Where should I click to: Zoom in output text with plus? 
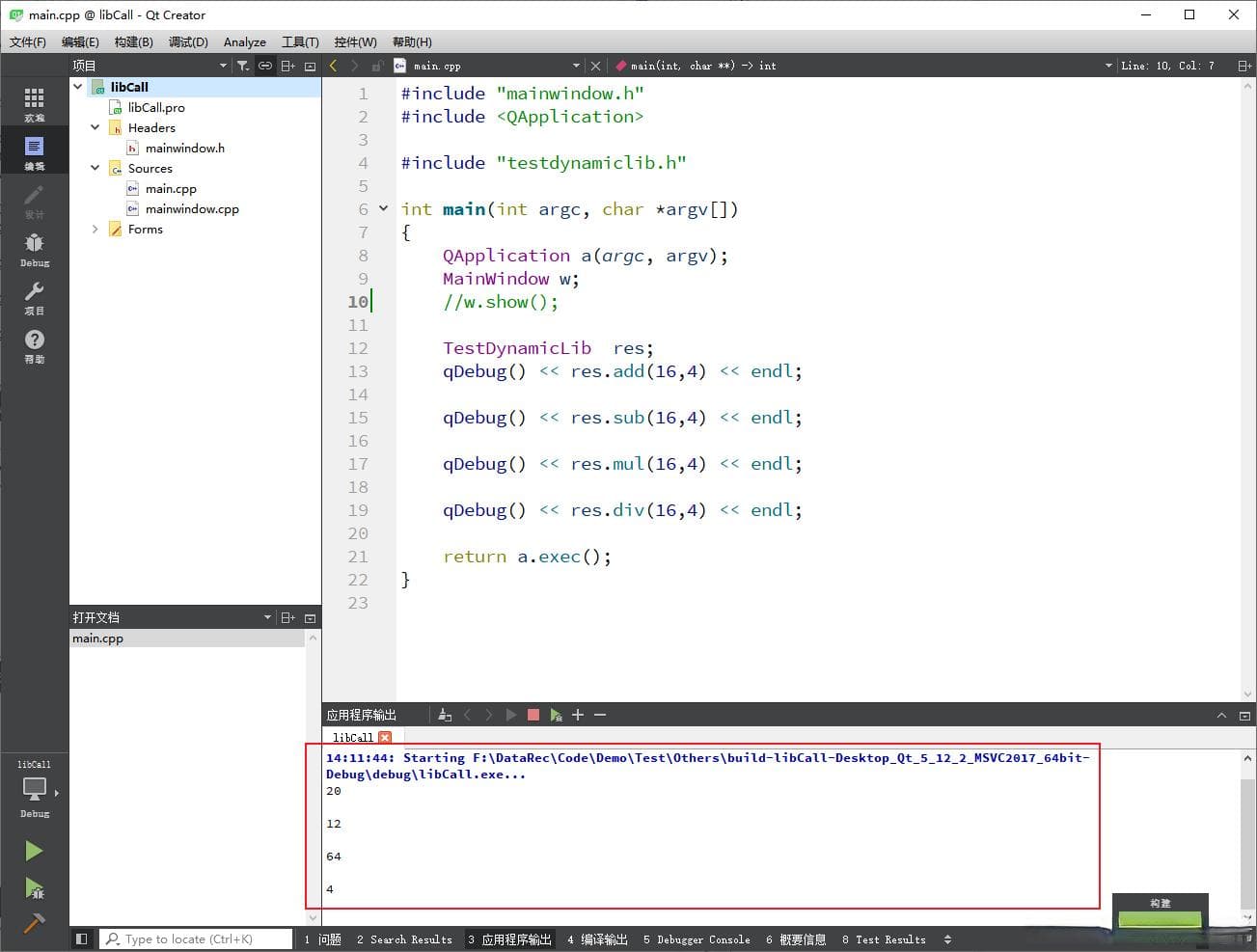(x=578, y=715)
